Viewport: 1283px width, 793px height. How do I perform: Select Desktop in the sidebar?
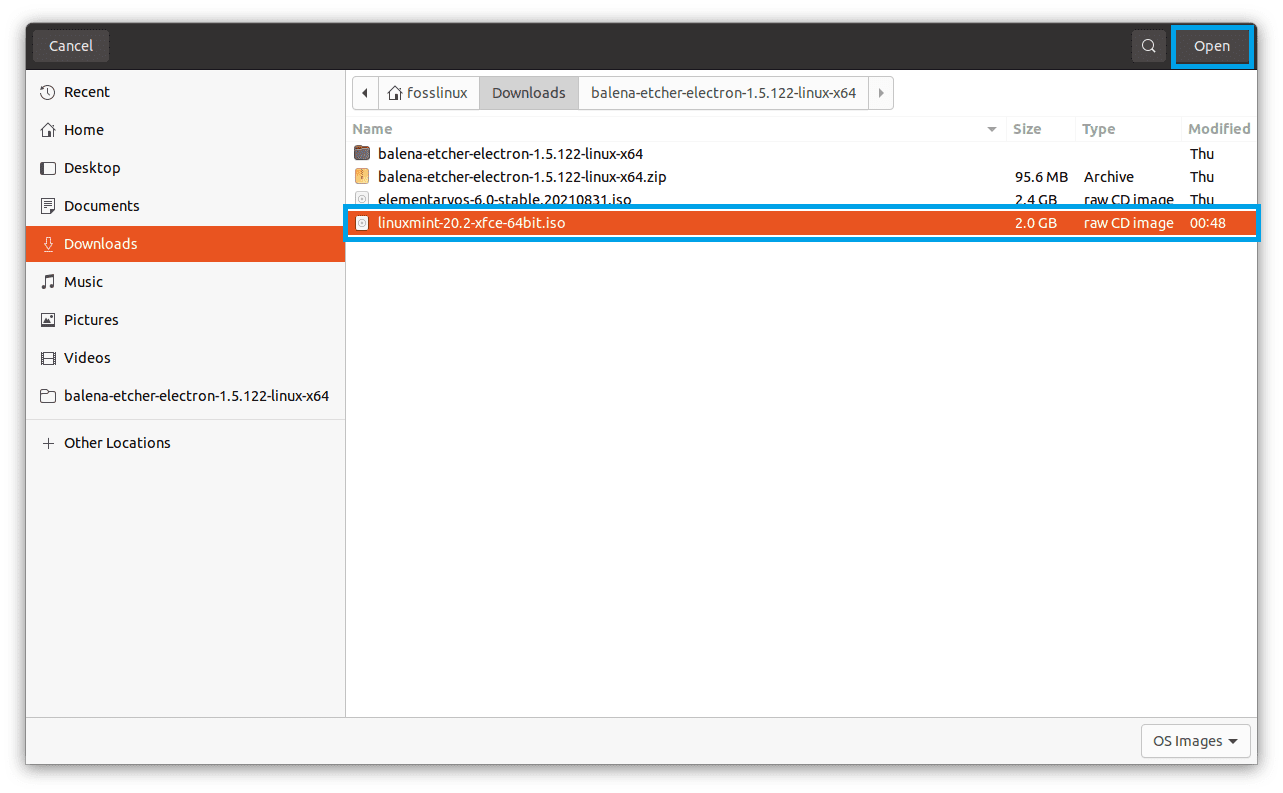point(185,168)
